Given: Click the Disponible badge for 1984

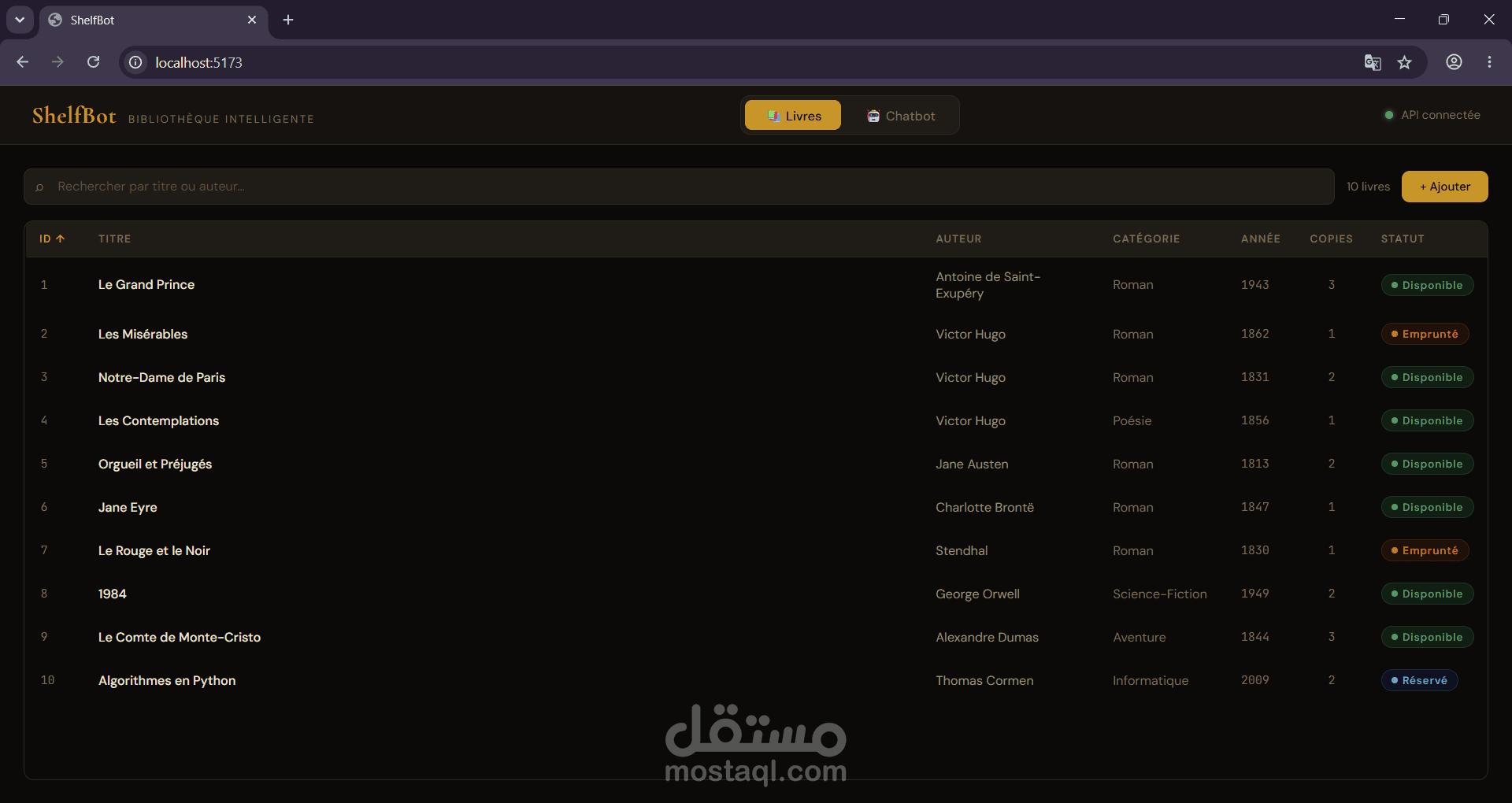Looking at the screenshot, I should pyautogui.click(x=1427, y=594).
